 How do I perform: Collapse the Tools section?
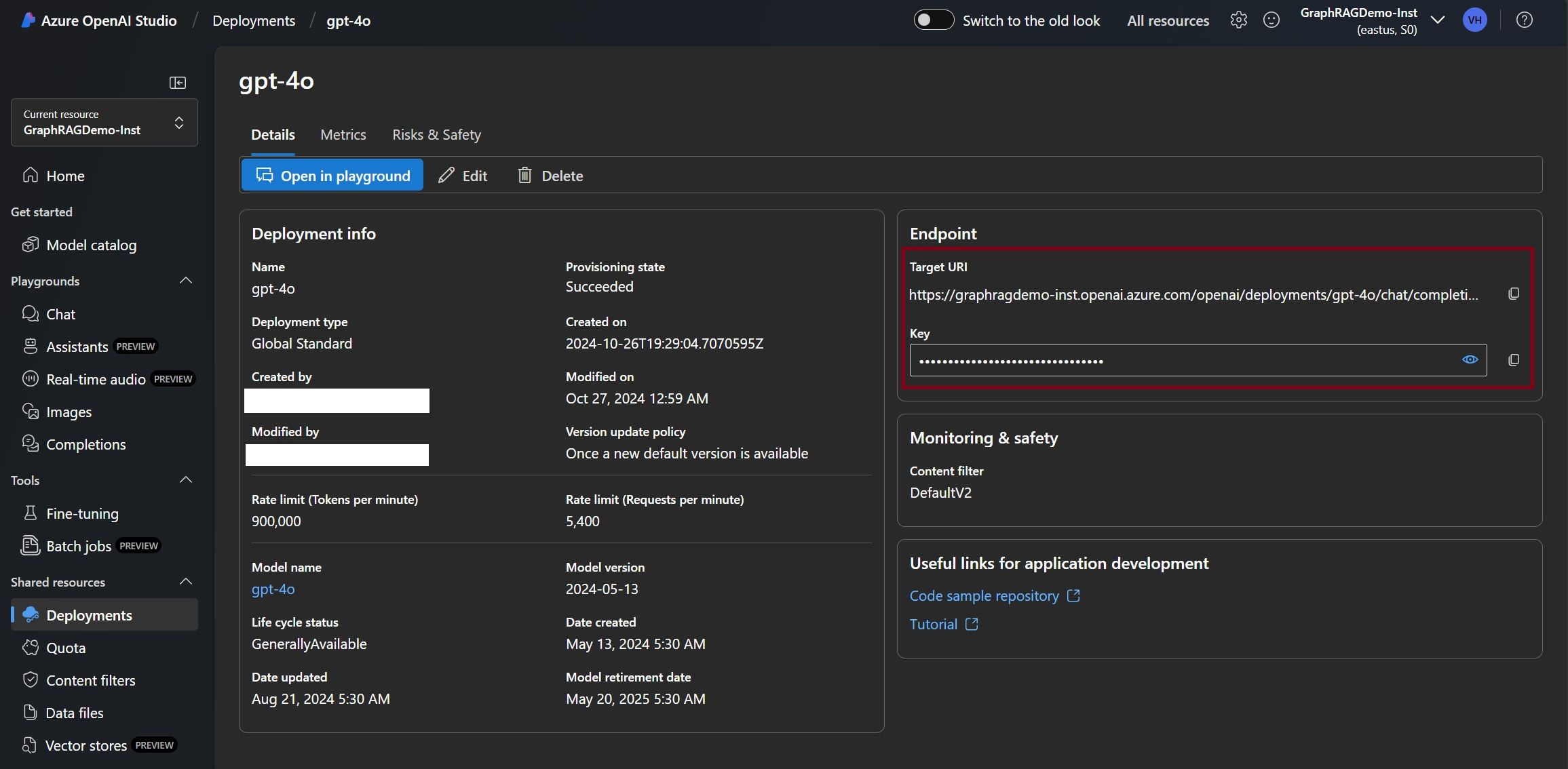coord(185,480)
